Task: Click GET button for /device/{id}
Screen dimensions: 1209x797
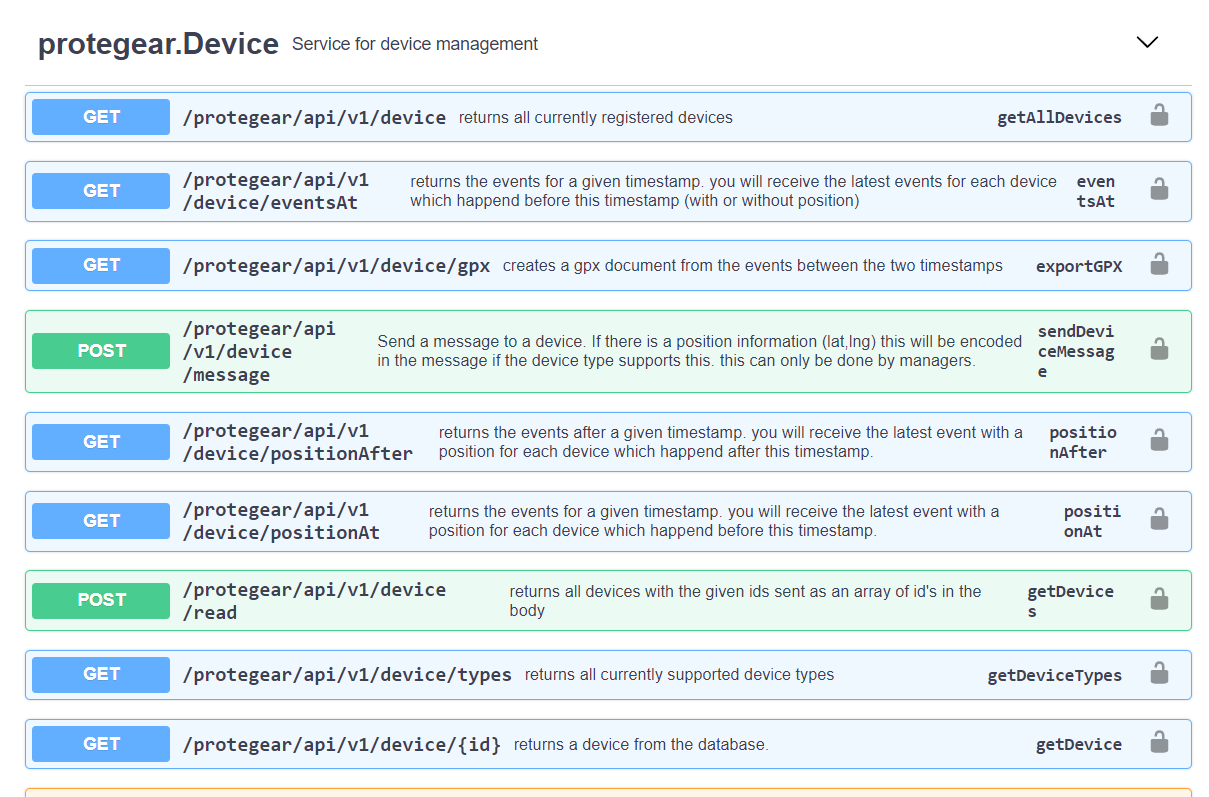Action: point(101,744)
